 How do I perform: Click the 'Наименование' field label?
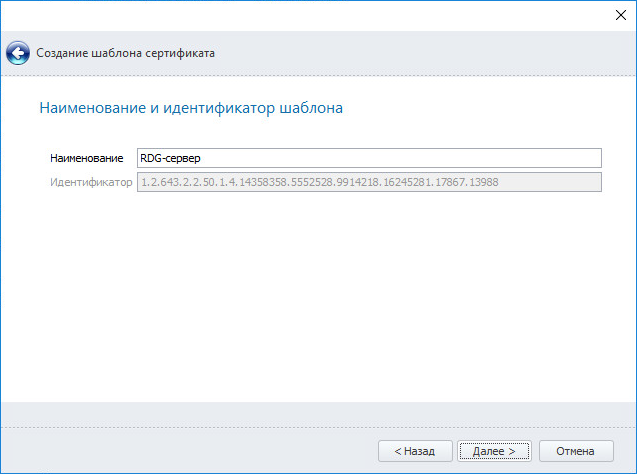pos(87,158)
